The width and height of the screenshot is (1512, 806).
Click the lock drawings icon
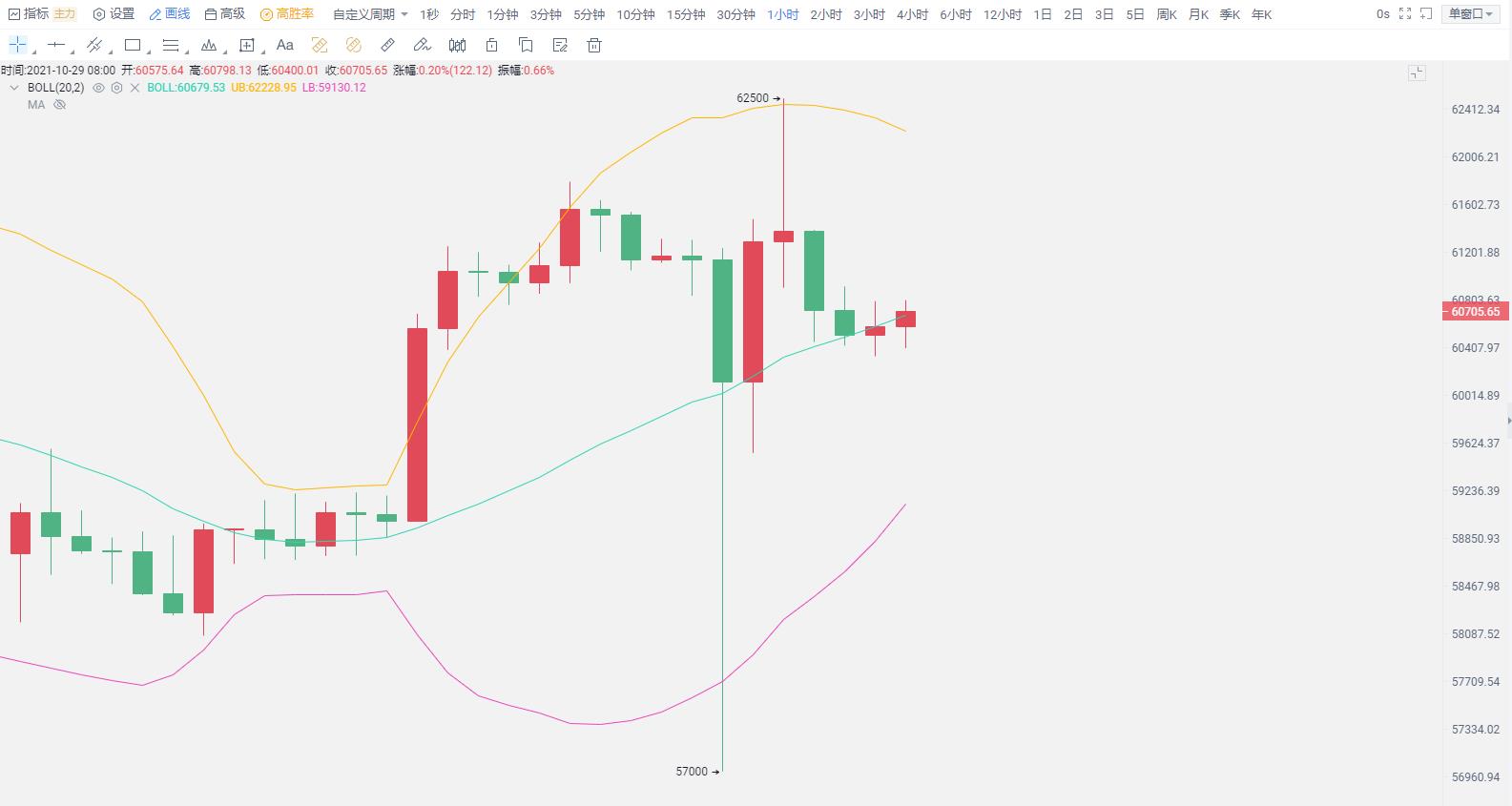(x=491, y=45)
